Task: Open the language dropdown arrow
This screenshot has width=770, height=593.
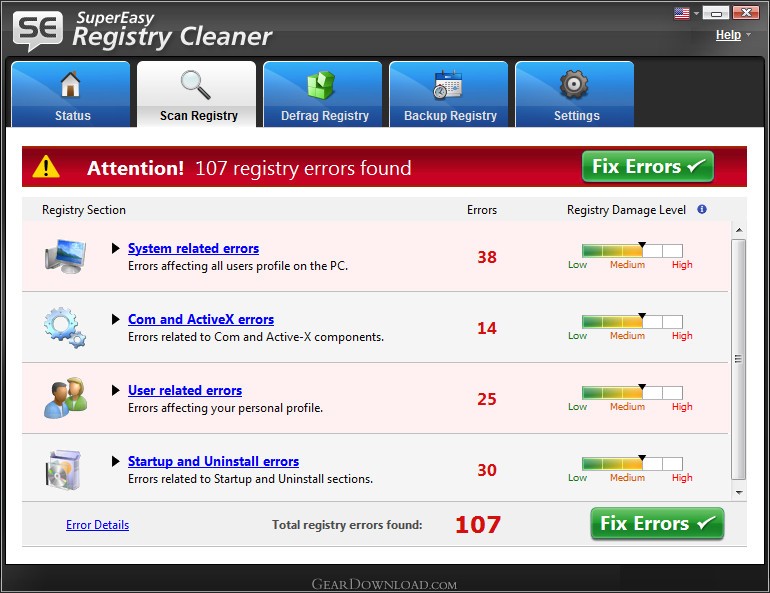Action: coord(696,14)
